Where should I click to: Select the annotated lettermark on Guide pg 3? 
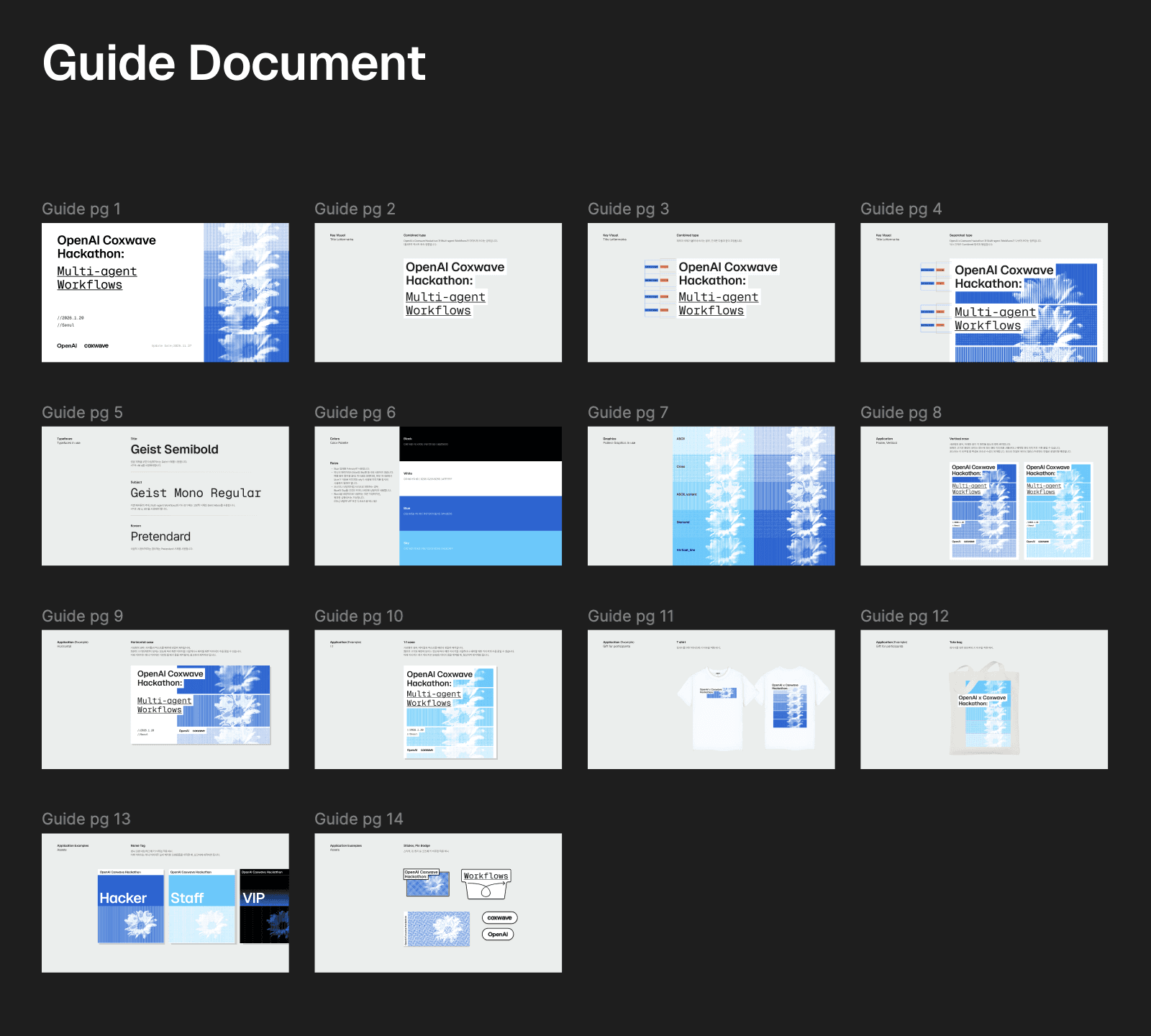pyautogui.click(x=727, y=288)
